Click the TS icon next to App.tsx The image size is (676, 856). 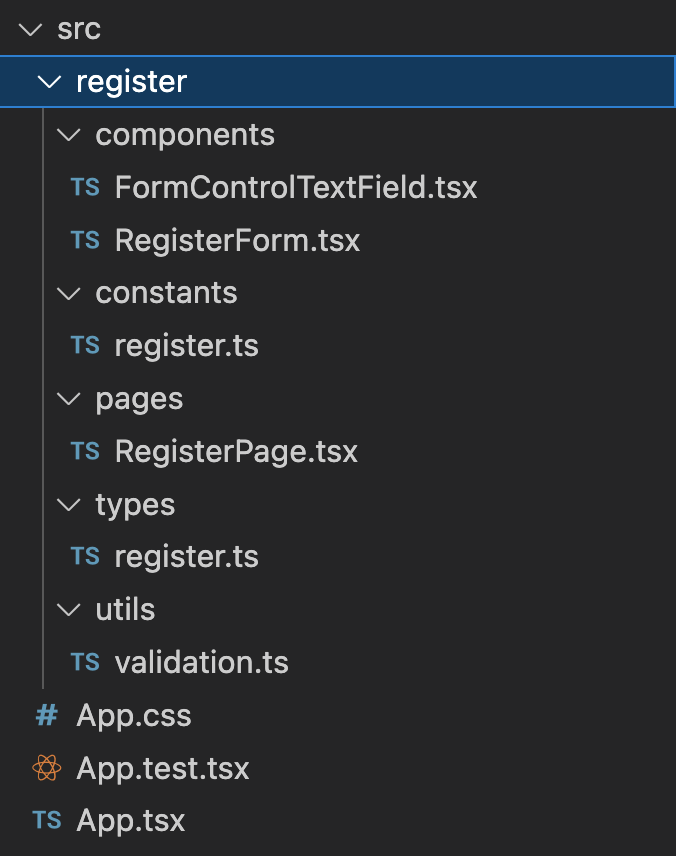click(x=46, y=820)
